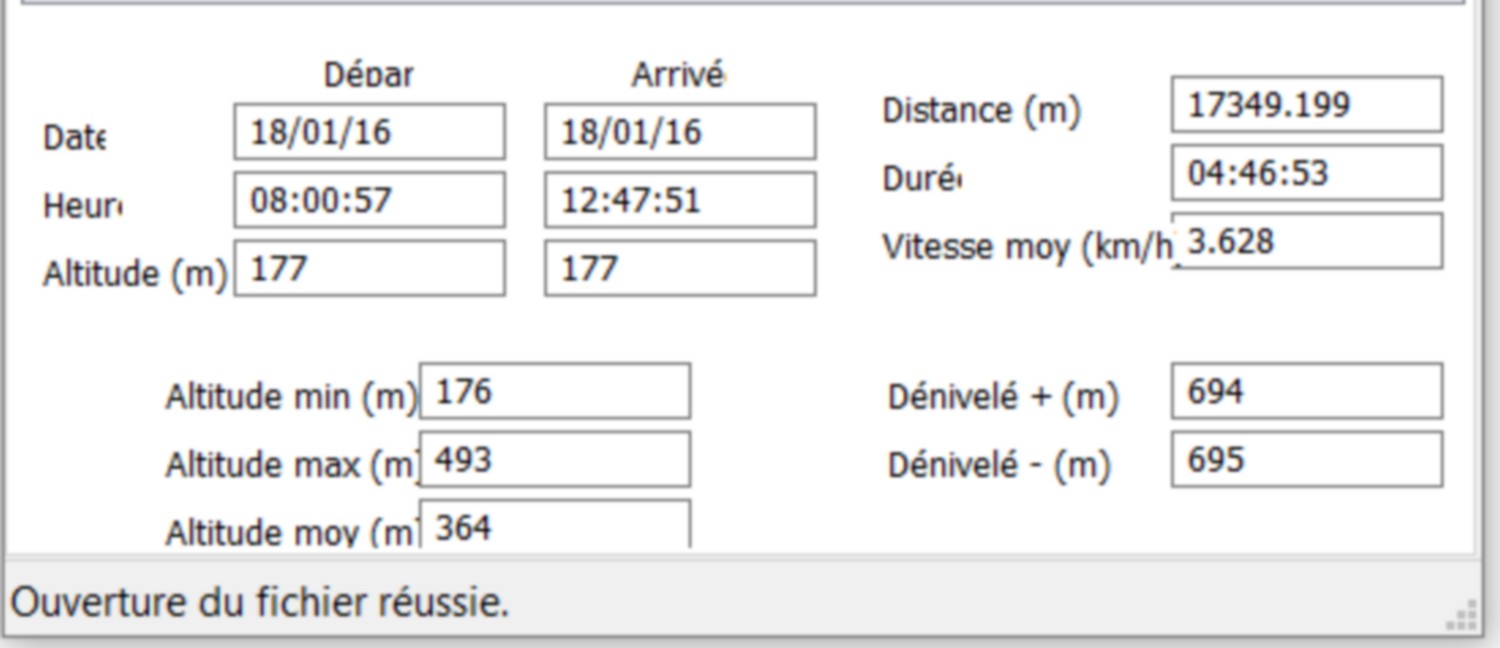
Task: Click the departure date field 18/01/16
Action: coord(369,131)
